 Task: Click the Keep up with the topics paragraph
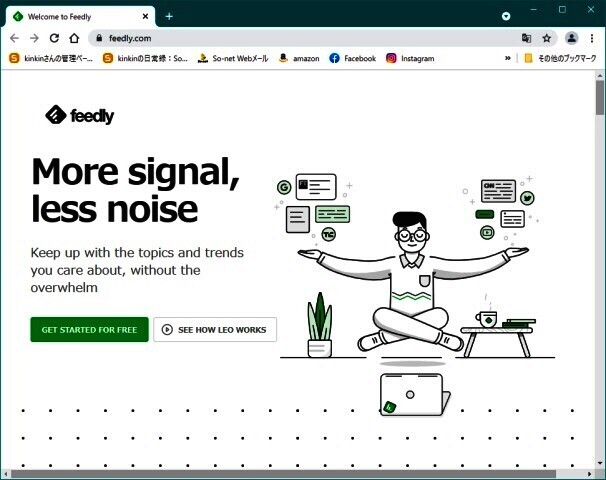(x=137, y=270)
